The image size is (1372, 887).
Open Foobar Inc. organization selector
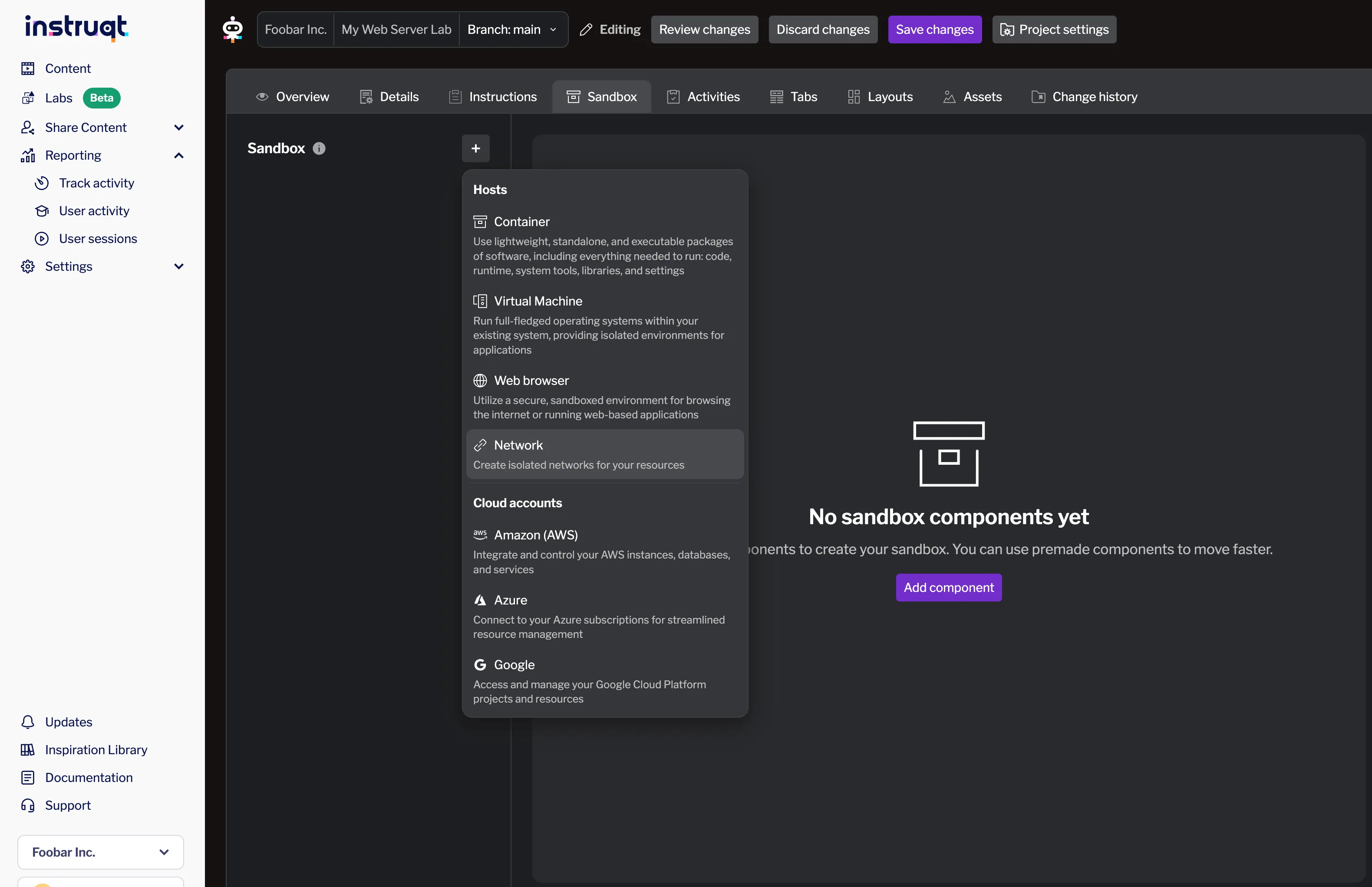coord(100,852)
